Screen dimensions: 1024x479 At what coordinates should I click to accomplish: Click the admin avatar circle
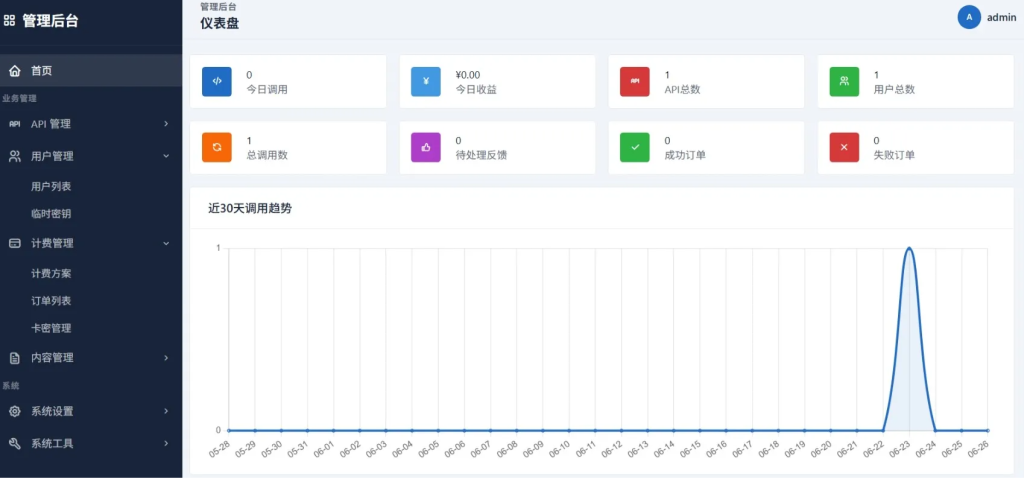click(x=969, y=18)
